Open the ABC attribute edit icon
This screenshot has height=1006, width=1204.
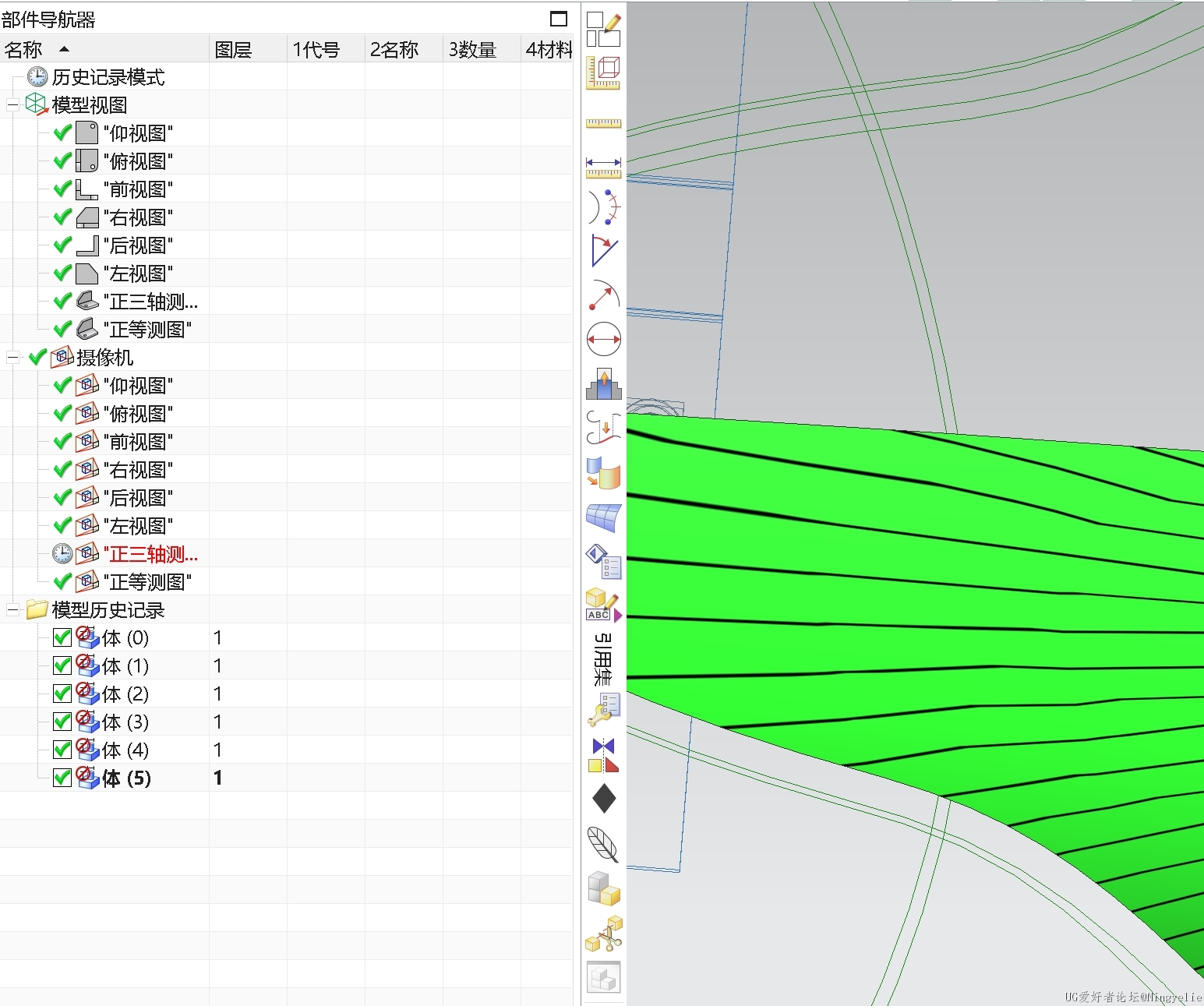tap(603, 605)
